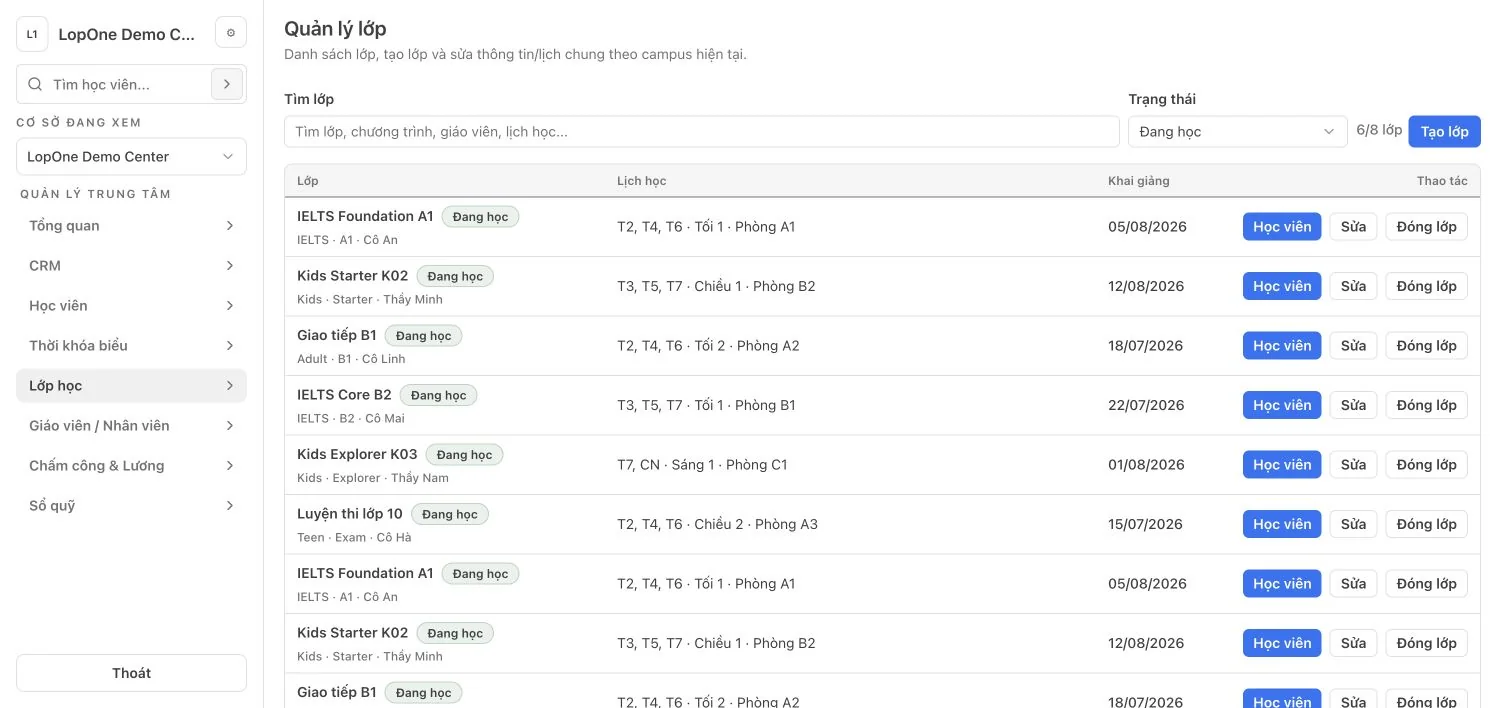Expand Sổ quỹ chevron arrow
This screenshot has width=1501, height=708.
[x=230, y=506]
